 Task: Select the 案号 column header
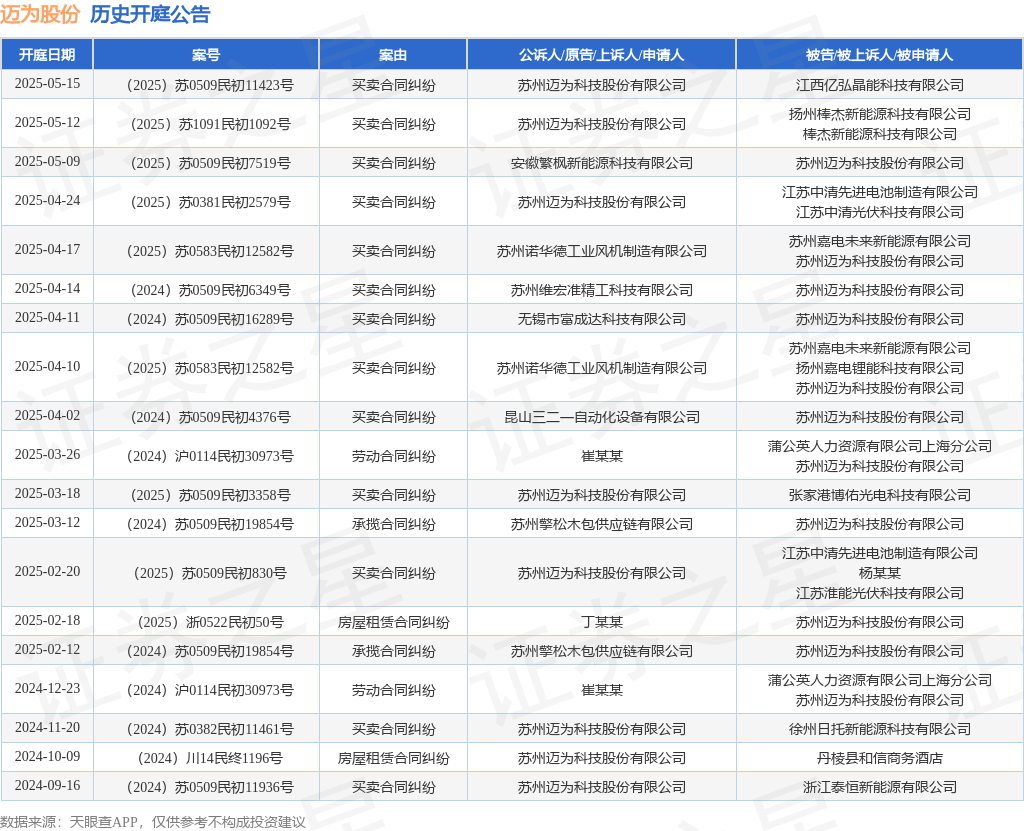(x=206, y=55)
